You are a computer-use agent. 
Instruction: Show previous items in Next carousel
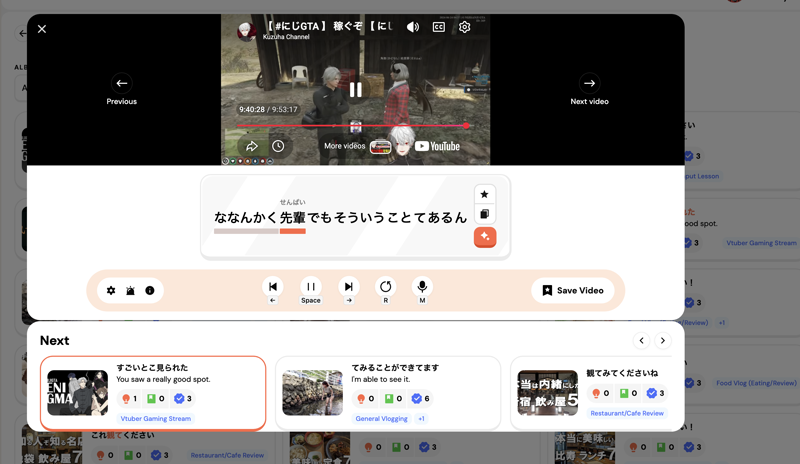tap(641, 340)
